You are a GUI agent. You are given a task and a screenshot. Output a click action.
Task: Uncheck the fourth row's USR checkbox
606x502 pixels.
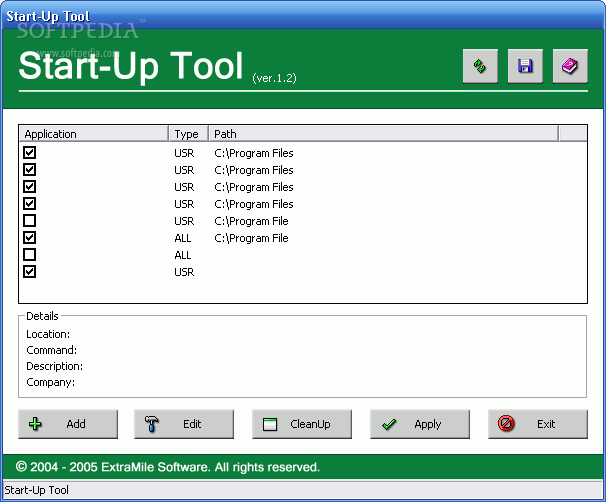(30, 204)
